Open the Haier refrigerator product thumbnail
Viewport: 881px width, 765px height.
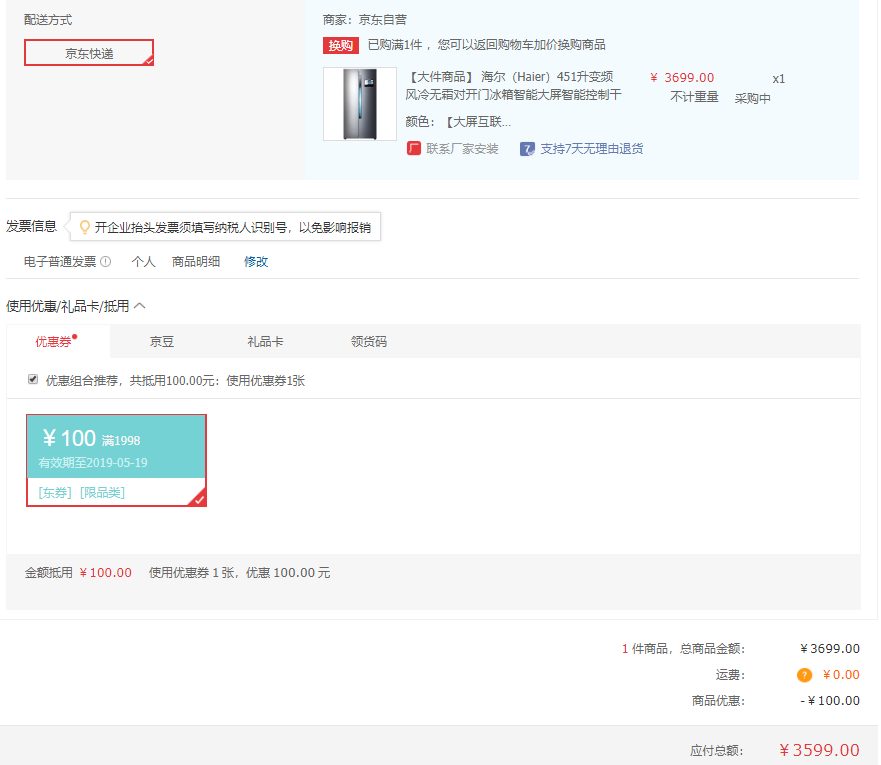360,104
